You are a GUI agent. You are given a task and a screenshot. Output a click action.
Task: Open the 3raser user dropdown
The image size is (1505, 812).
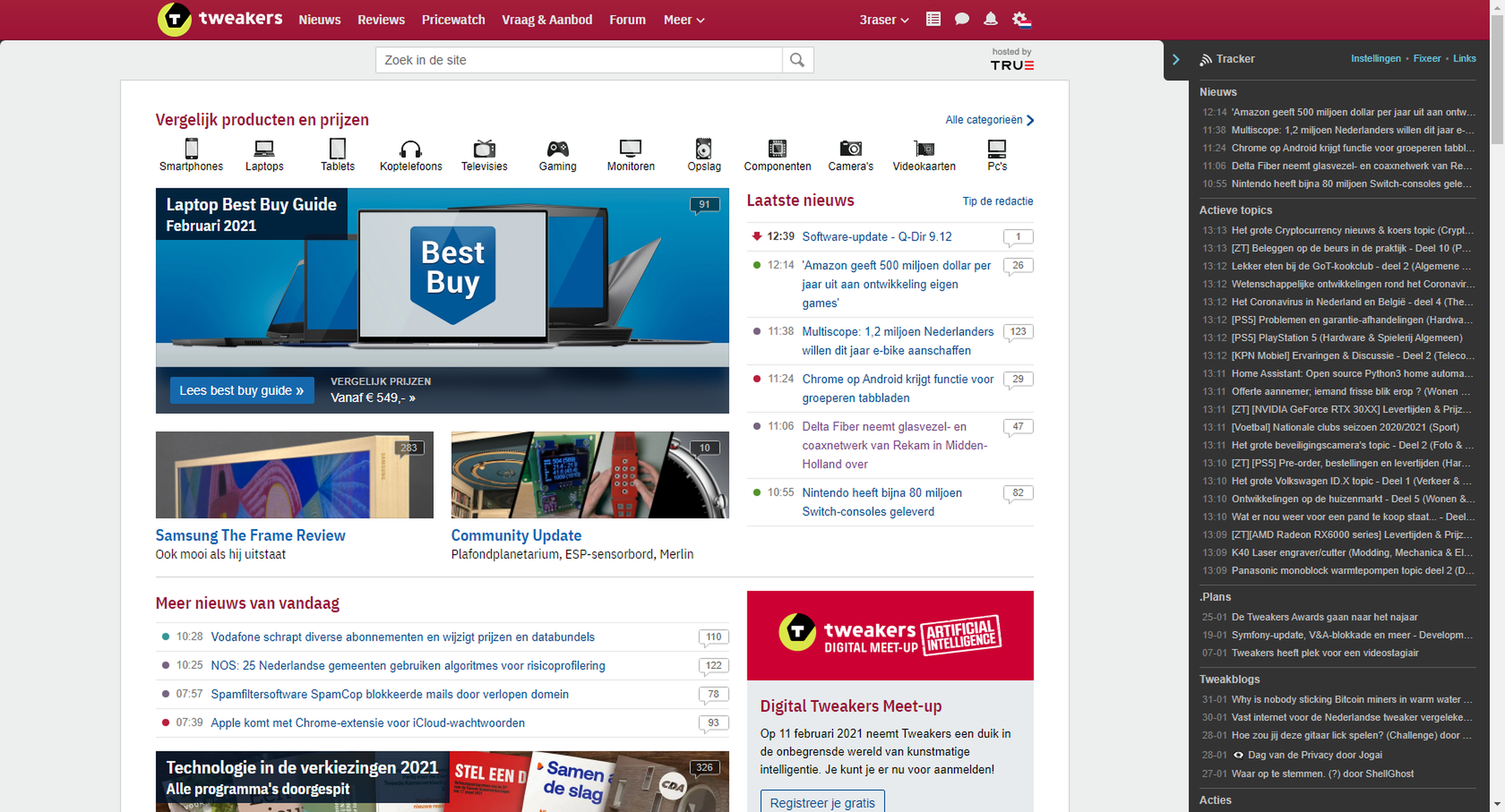click(884, 20)
